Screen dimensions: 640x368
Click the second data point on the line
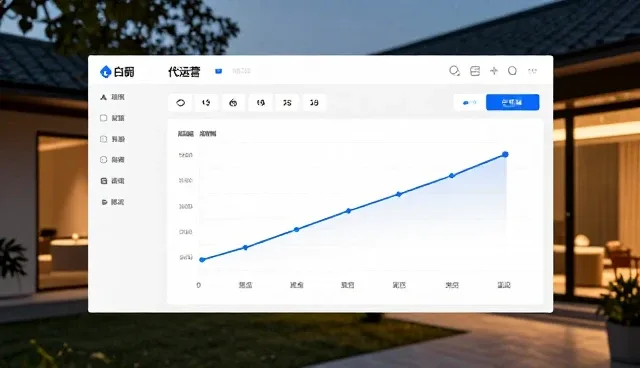pos(245,247)
